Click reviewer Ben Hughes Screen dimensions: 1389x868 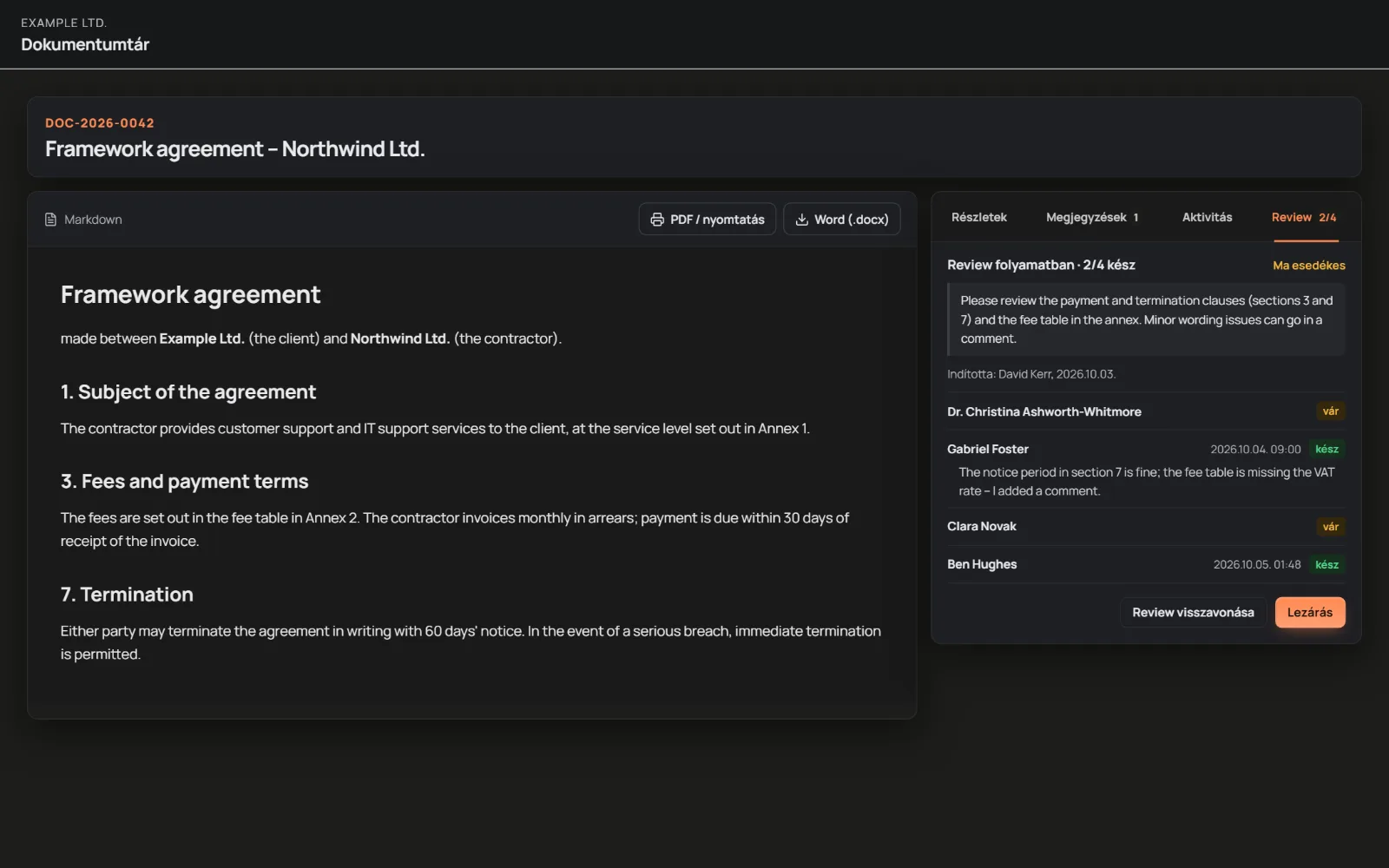982,564
